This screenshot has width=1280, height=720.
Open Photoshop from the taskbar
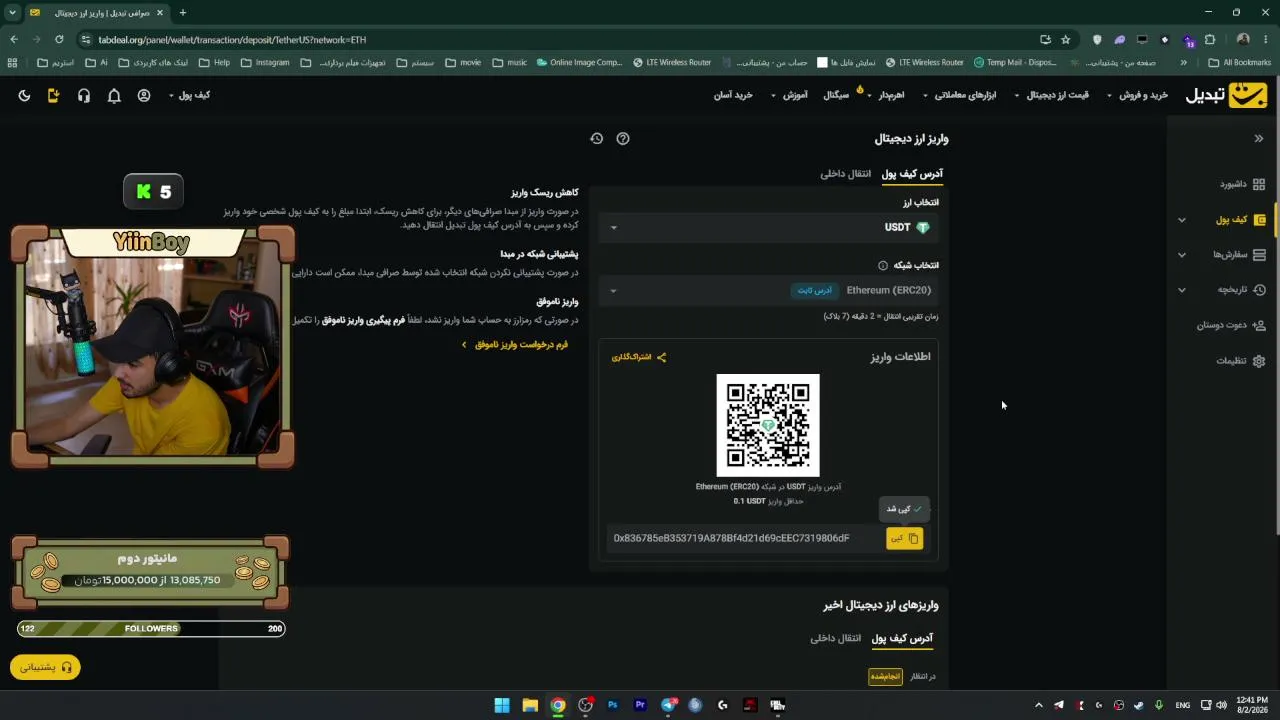(x=613, y=705)
